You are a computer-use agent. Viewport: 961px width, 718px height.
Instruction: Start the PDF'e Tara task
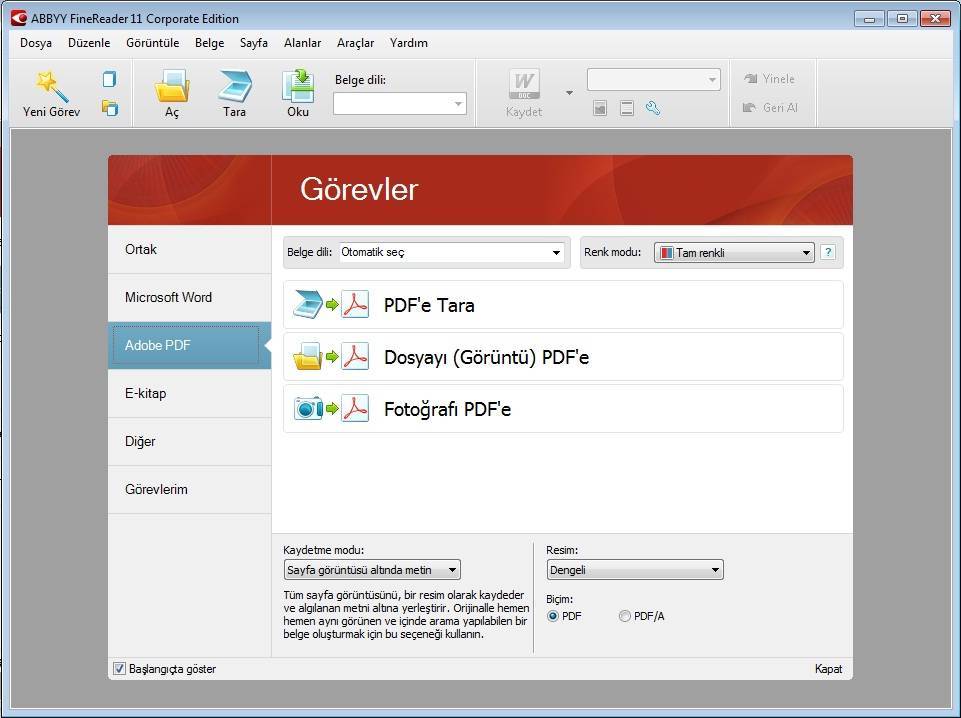click(x=563, y=304)
